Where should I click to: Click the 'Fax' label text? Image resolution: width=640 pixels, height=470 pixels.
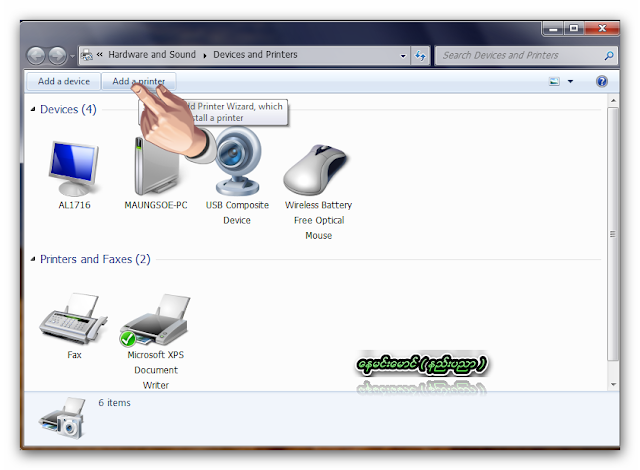74,355
